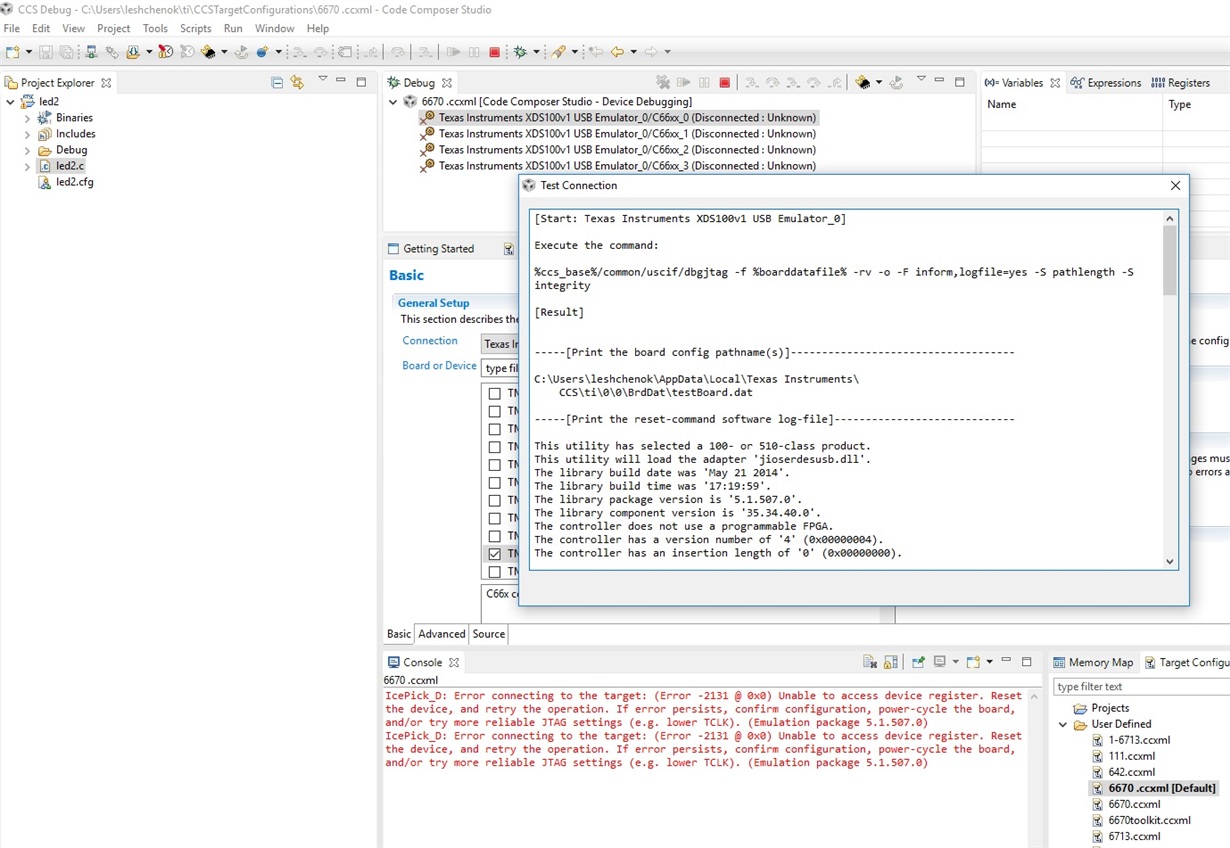Collapse all in Project Explorer toolbar
This screenshot has height=848, width=1230.
(x=277, y=82)
